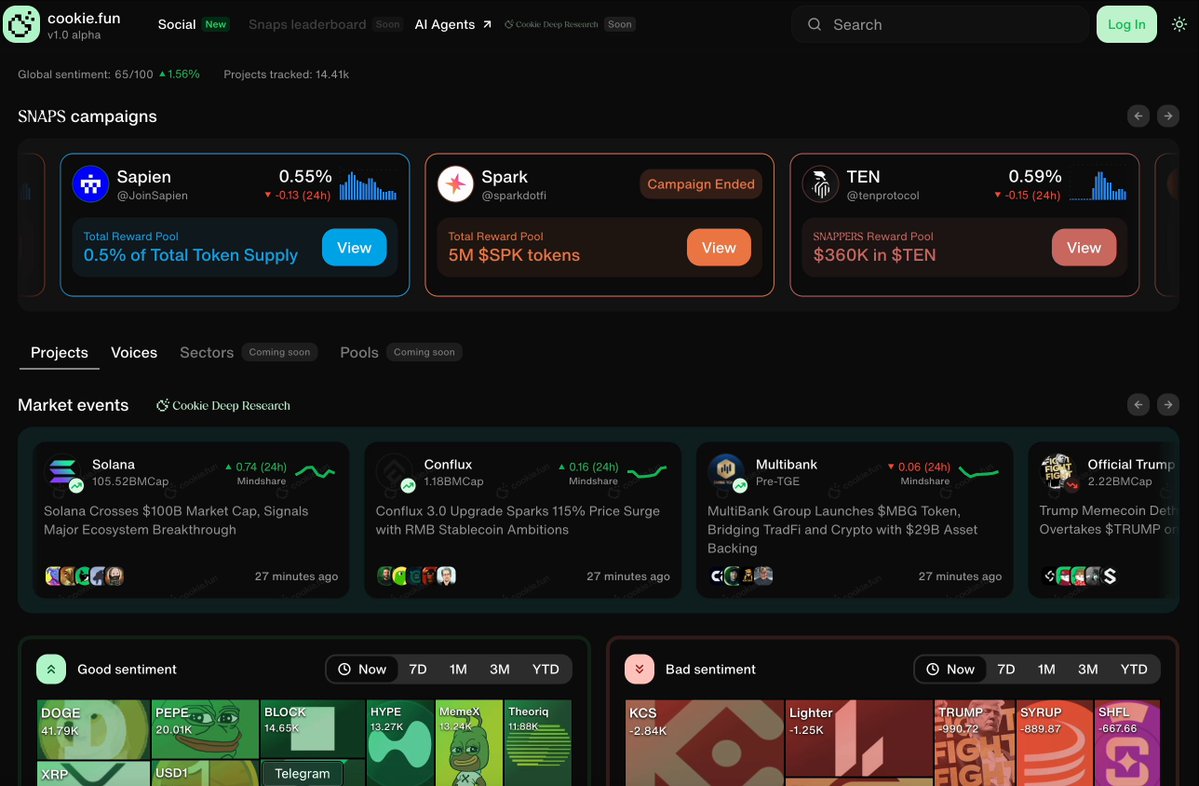1199x786 pixels.
Task: Open the Conflux 3.0 Upgrade headline
Action: point(518,520)
